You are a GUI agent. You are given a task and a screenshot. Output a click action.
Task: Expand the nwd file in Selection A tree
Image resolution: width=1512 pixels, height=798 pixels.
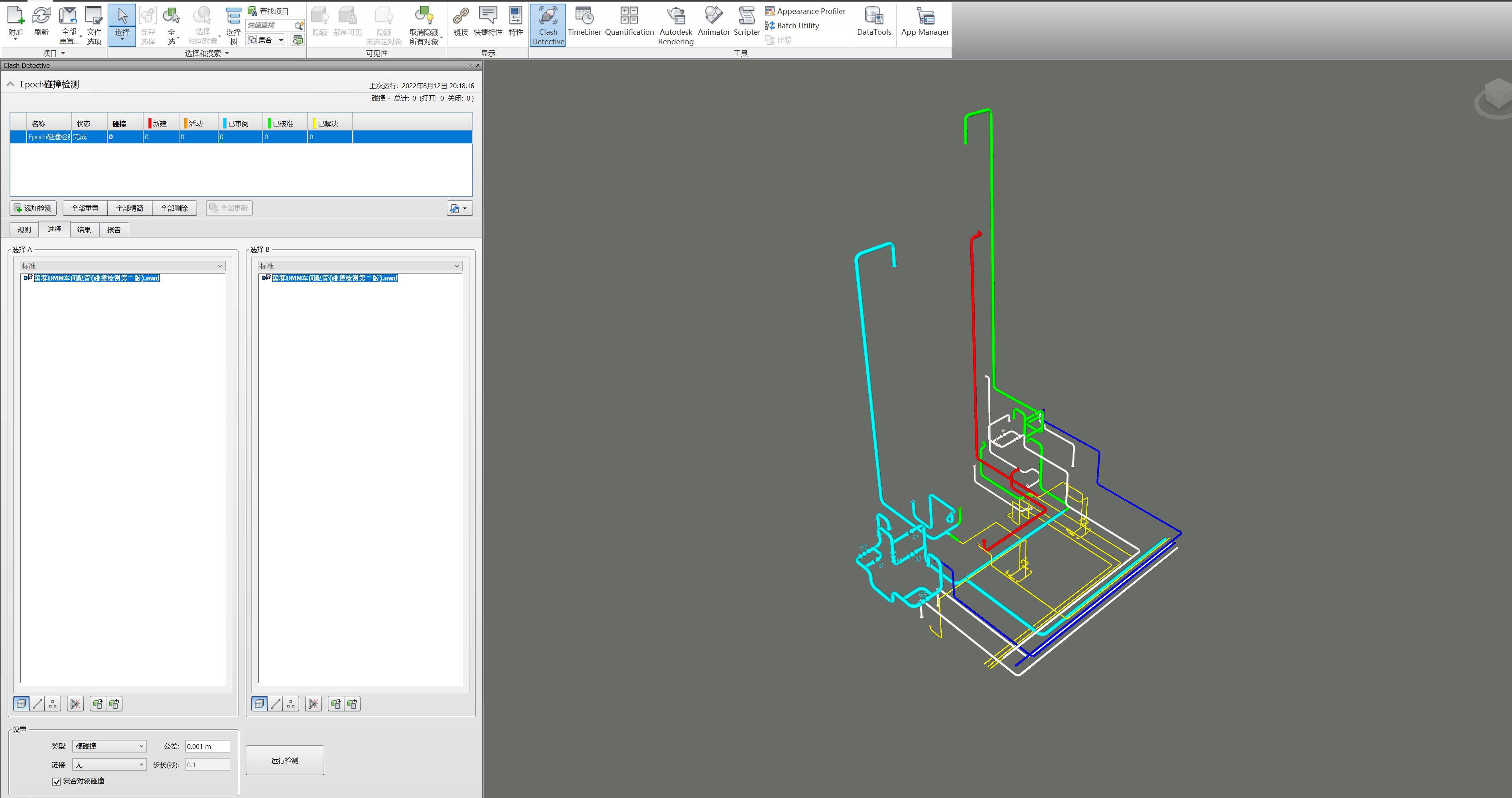pos(26,278)
